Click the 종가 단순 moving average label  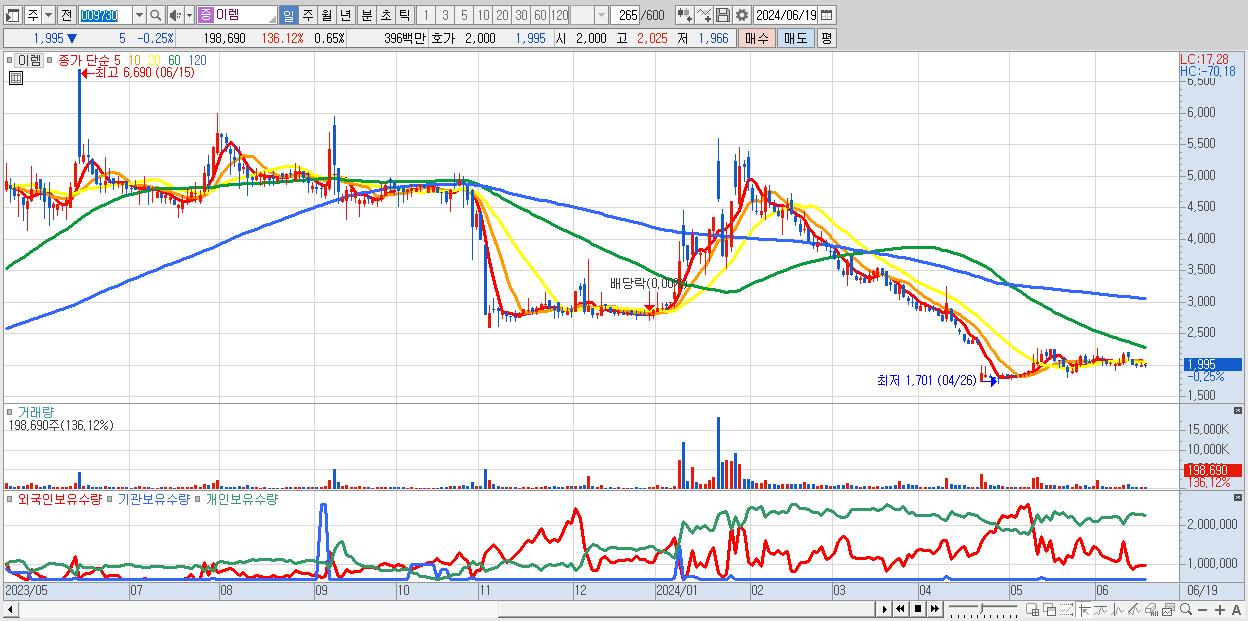[x=83, y=60]
